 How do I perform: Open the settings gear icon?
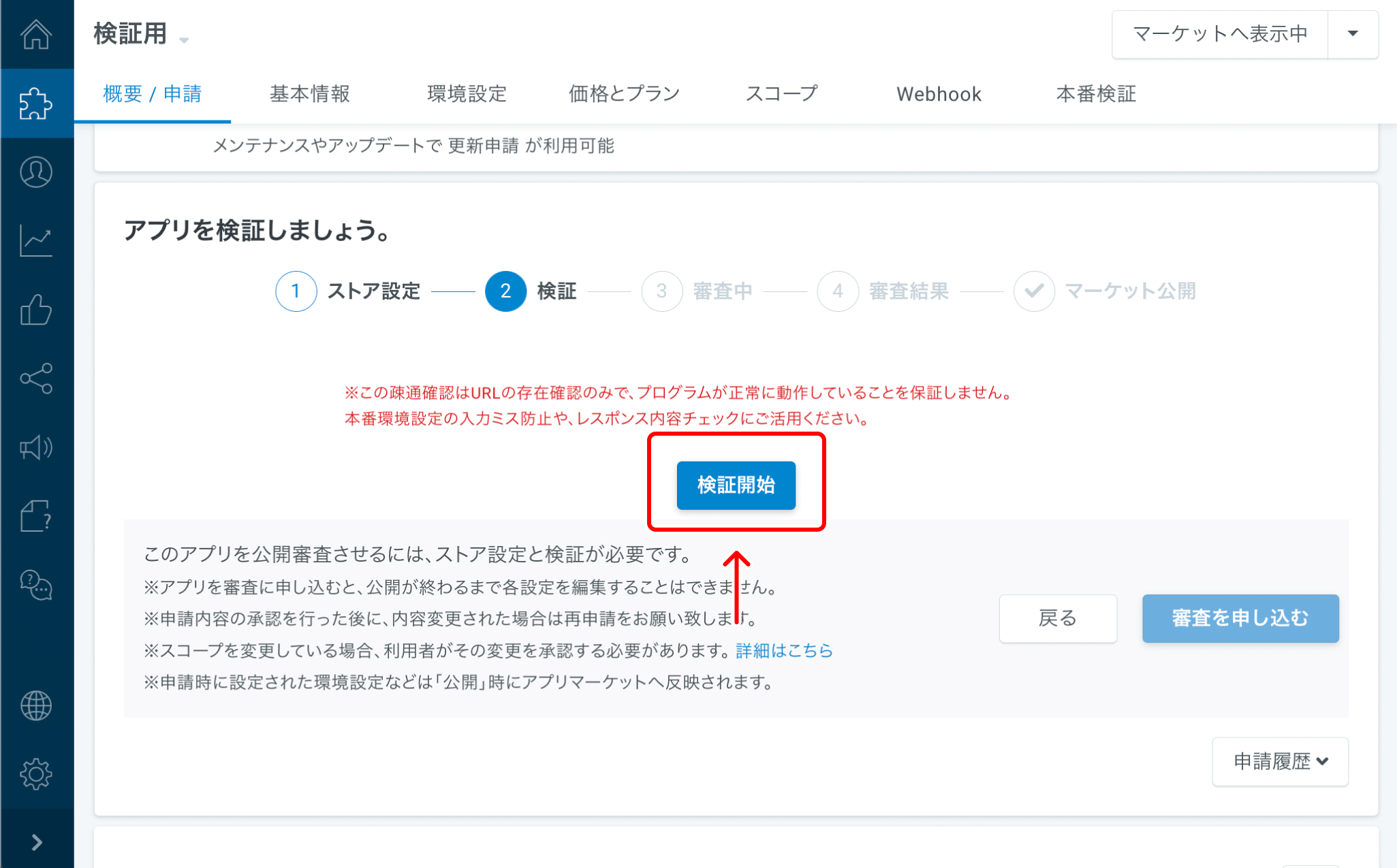(x=36, y=773)
